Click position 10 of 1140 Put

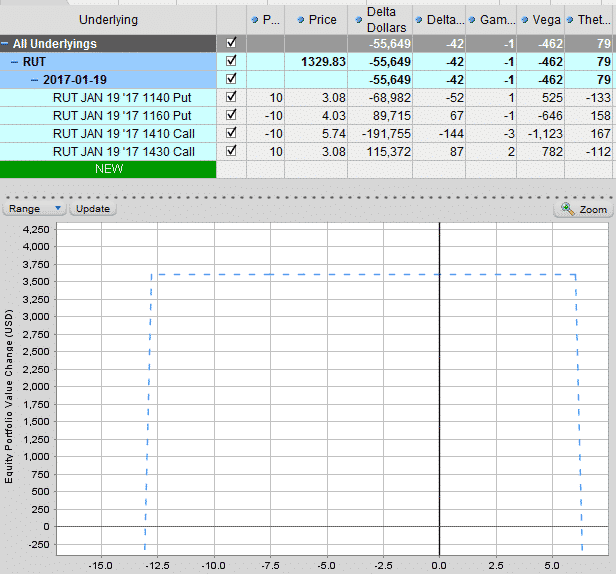click(276, 97)
